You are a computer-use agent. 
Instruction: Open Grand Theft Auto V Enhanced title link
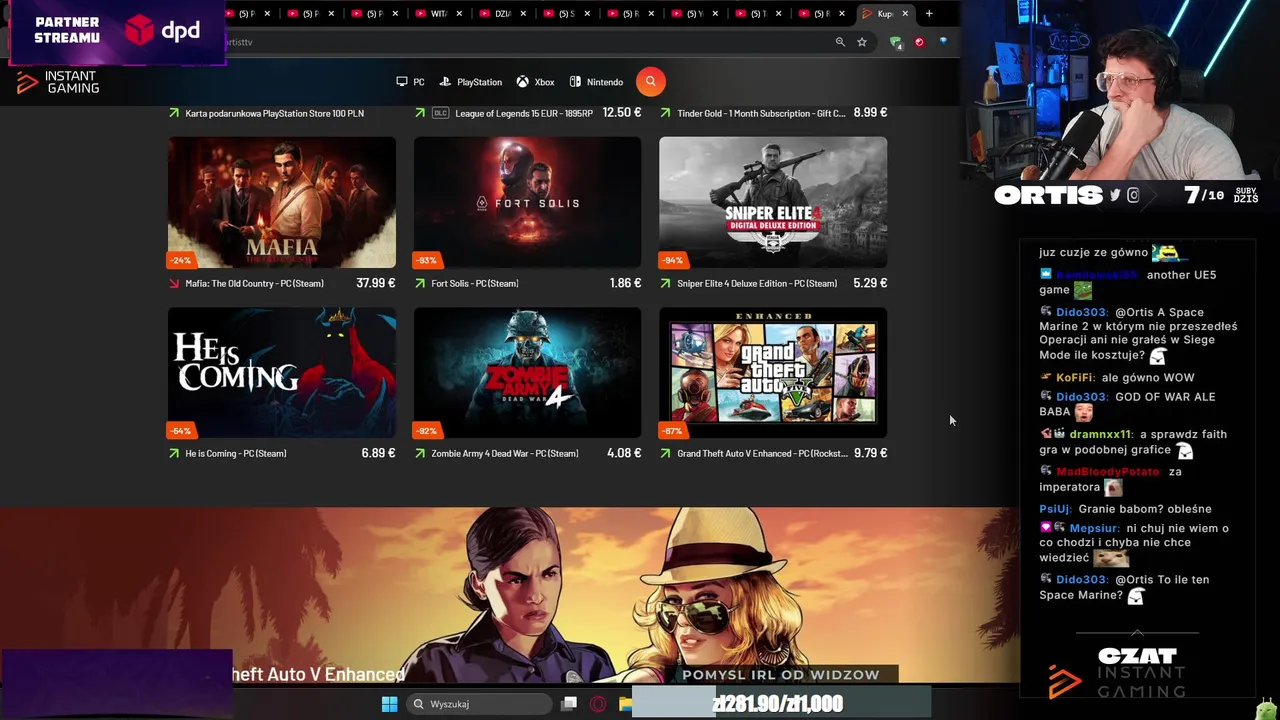pyautogui.click(x=761, y=454)
